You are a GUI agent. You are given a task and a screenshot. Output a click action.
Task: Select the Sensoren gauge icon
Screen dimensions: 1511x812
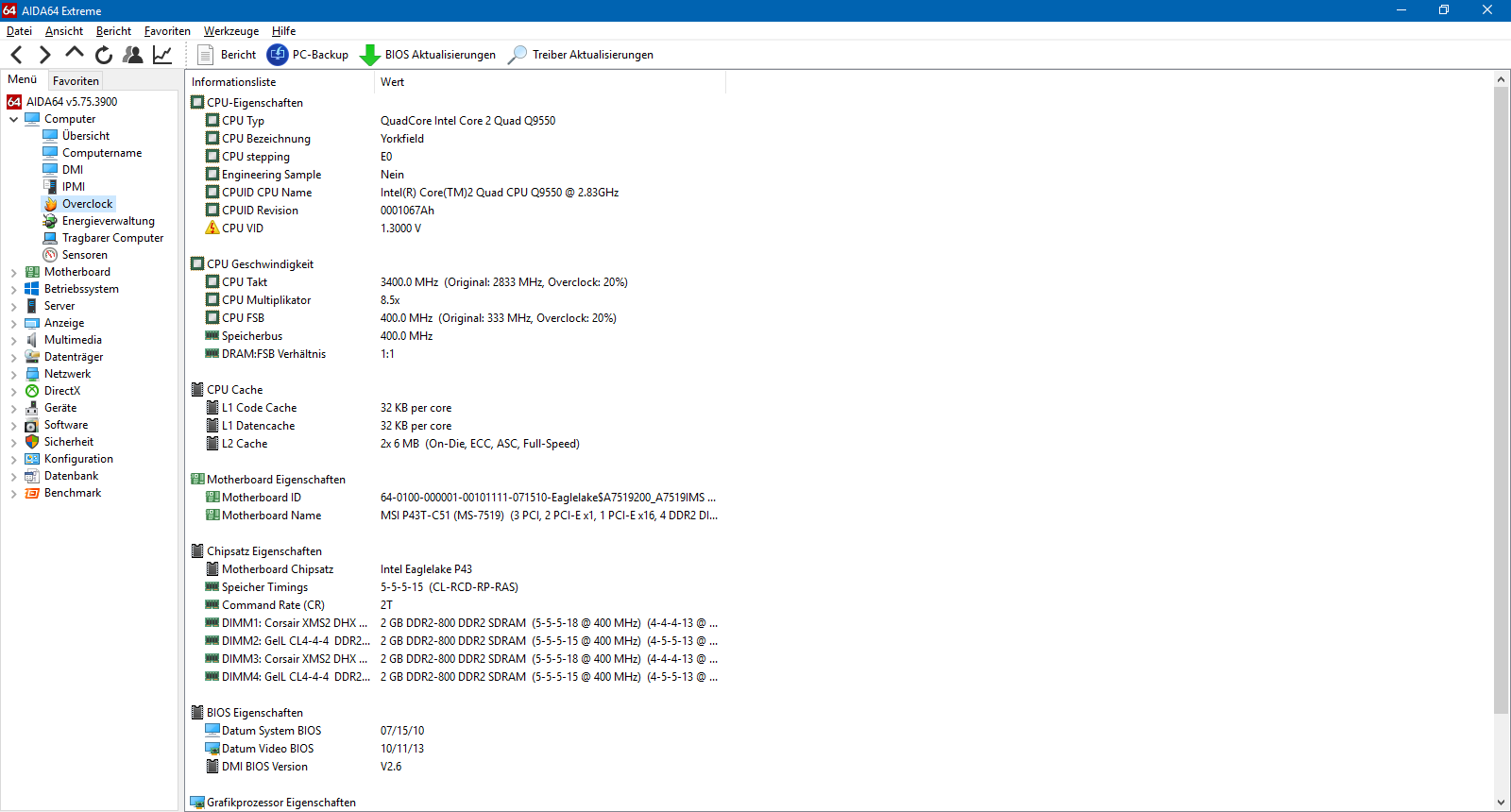coord(50,255)
